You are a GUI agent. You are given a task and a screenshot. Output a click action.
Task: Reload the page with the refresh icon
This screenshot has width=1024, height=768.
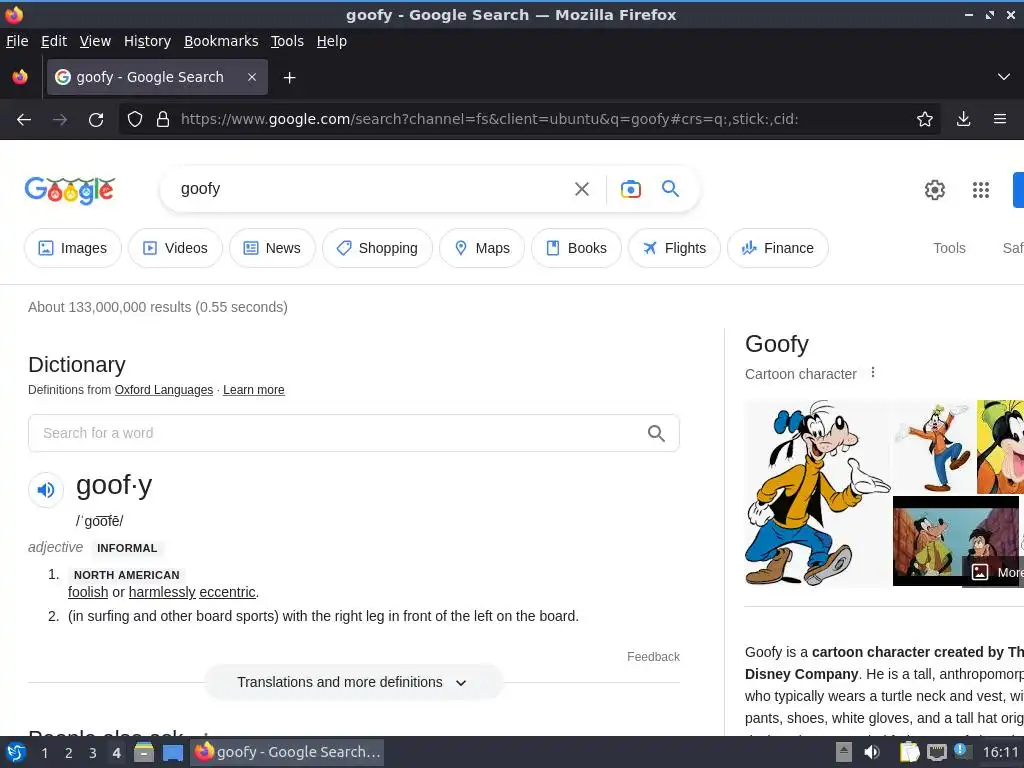point(96,120)
